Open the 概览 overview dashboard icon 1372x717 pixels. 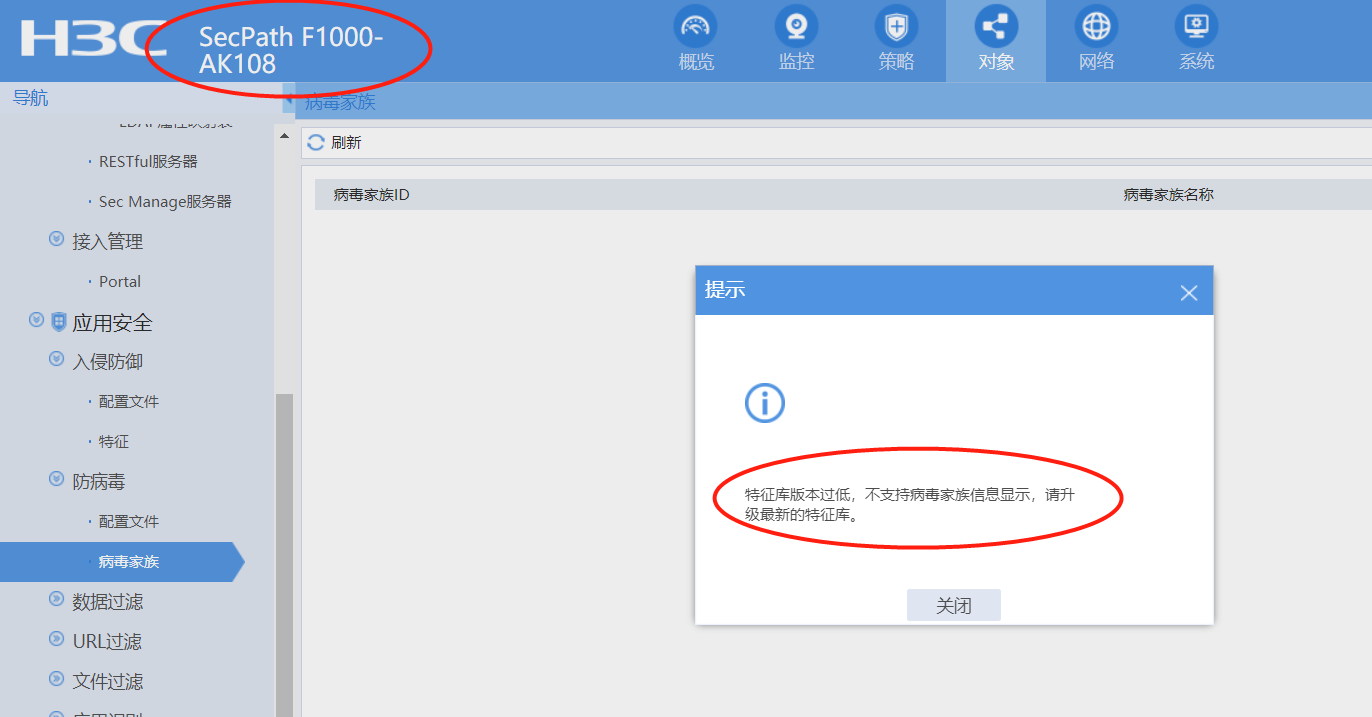[696, 26]
